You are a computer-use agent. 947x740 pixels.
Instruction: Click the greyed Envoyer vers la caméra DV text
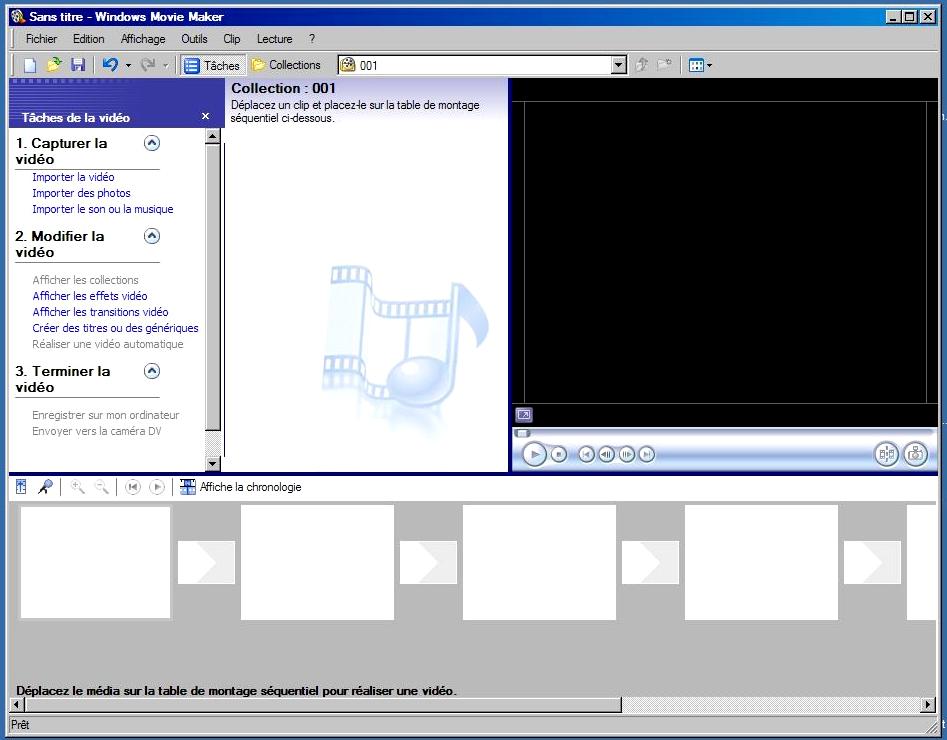coord(97,431)
